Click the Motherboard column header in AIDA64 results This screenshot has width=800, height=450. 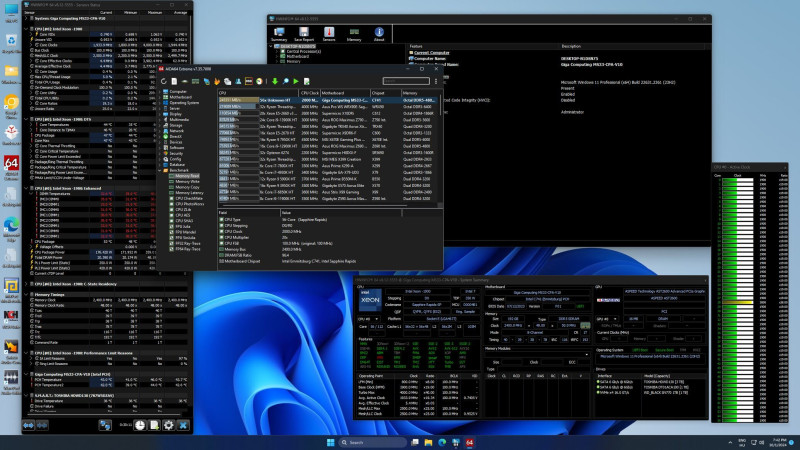click(345, 93)
